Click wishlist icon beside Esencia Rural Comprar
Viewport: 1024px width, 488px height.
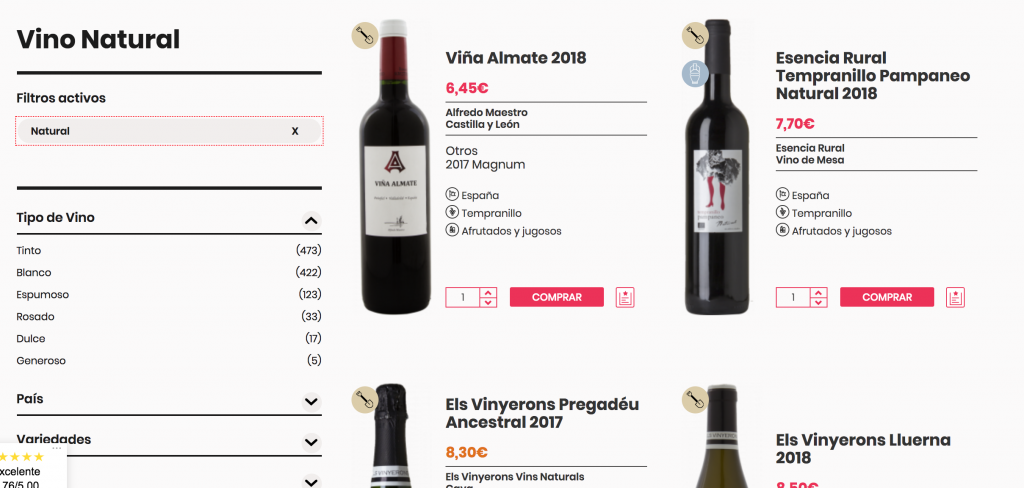(x=955, y=297)
